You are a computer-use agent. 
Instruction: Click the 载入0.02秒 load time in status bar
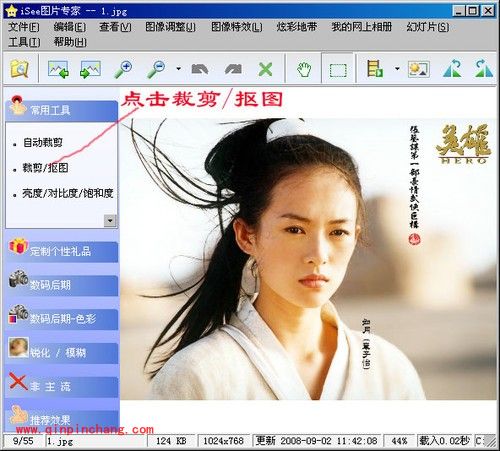pos(445,441)
